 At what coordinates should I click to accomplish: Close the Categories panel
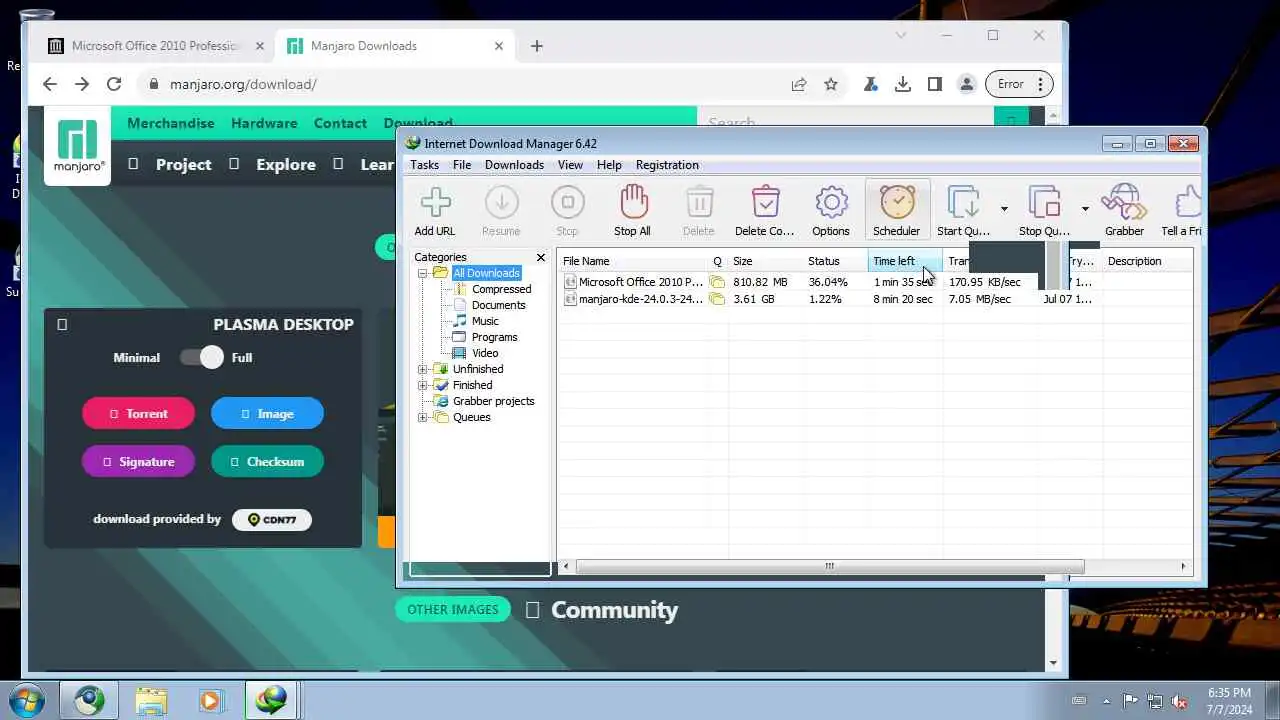541,257
